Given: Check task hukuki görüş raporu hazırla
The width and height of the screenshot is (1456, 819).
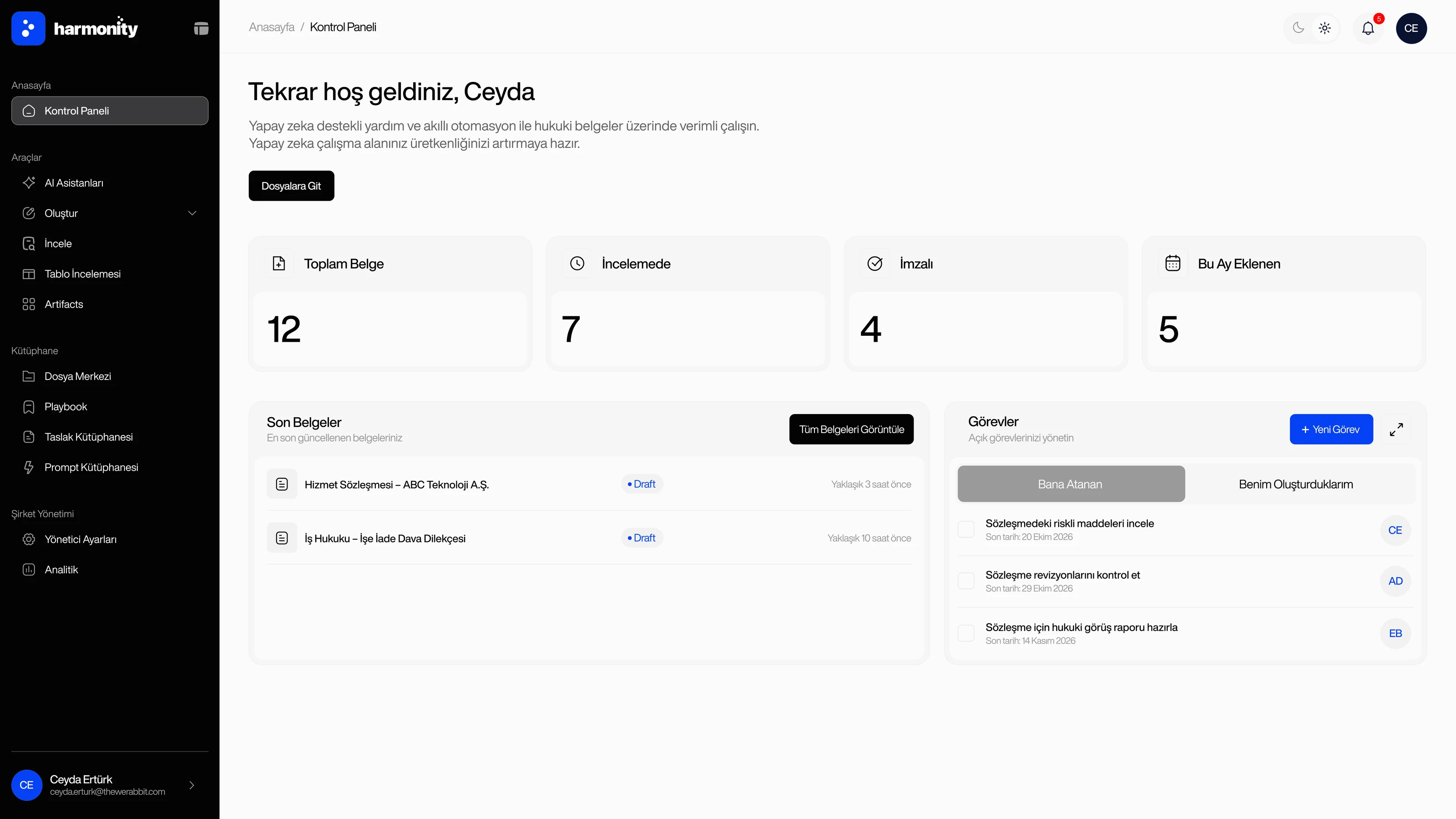Looking at the screenshot, I should pos(966,633).
